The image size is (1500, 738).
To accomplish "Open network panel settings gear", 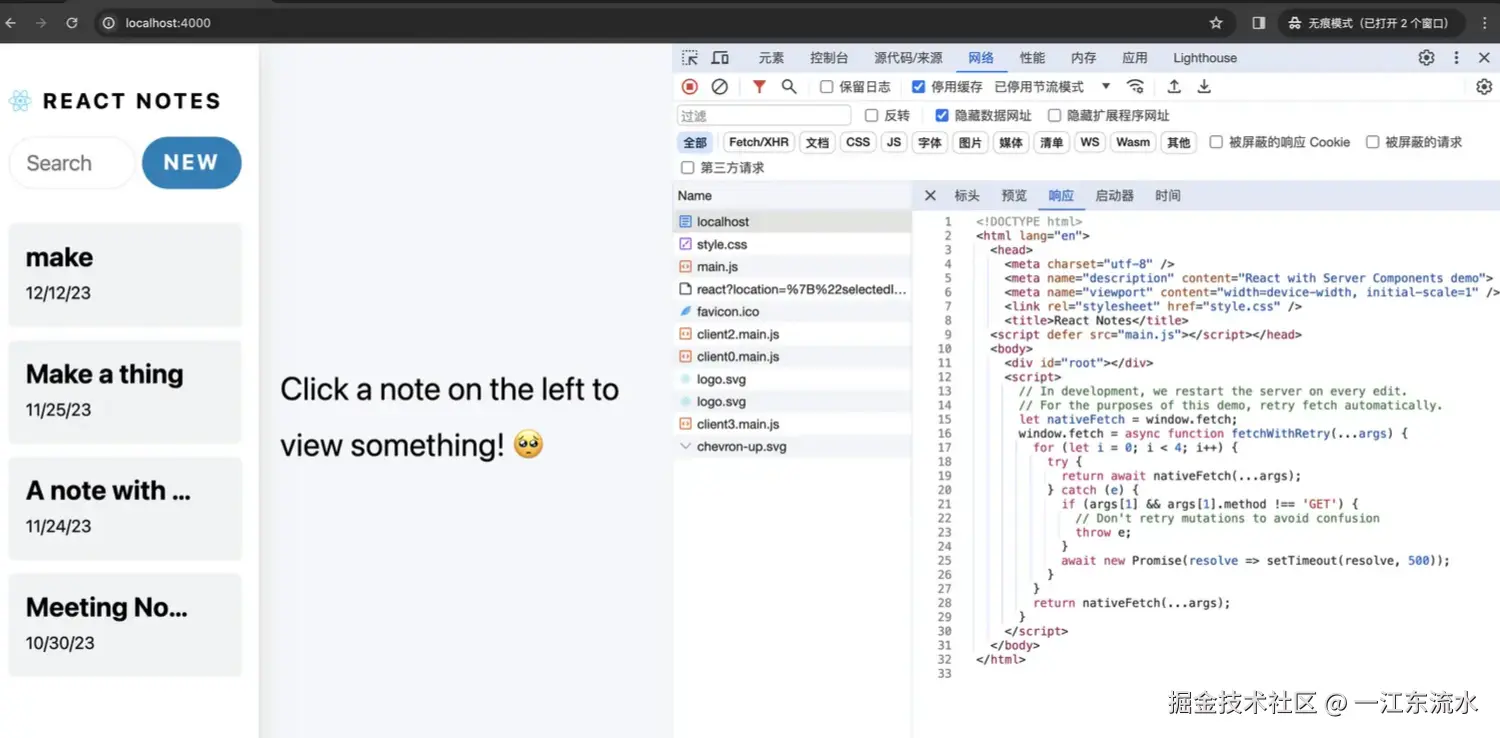I will (1484, 87).
